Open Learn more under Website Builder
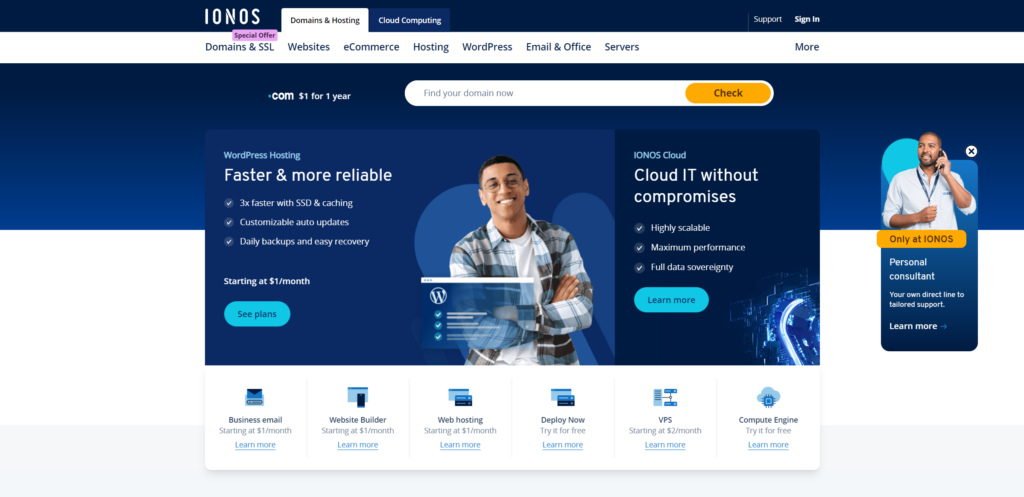This screenshot has width=1024, height=497. tap(358, 445)
